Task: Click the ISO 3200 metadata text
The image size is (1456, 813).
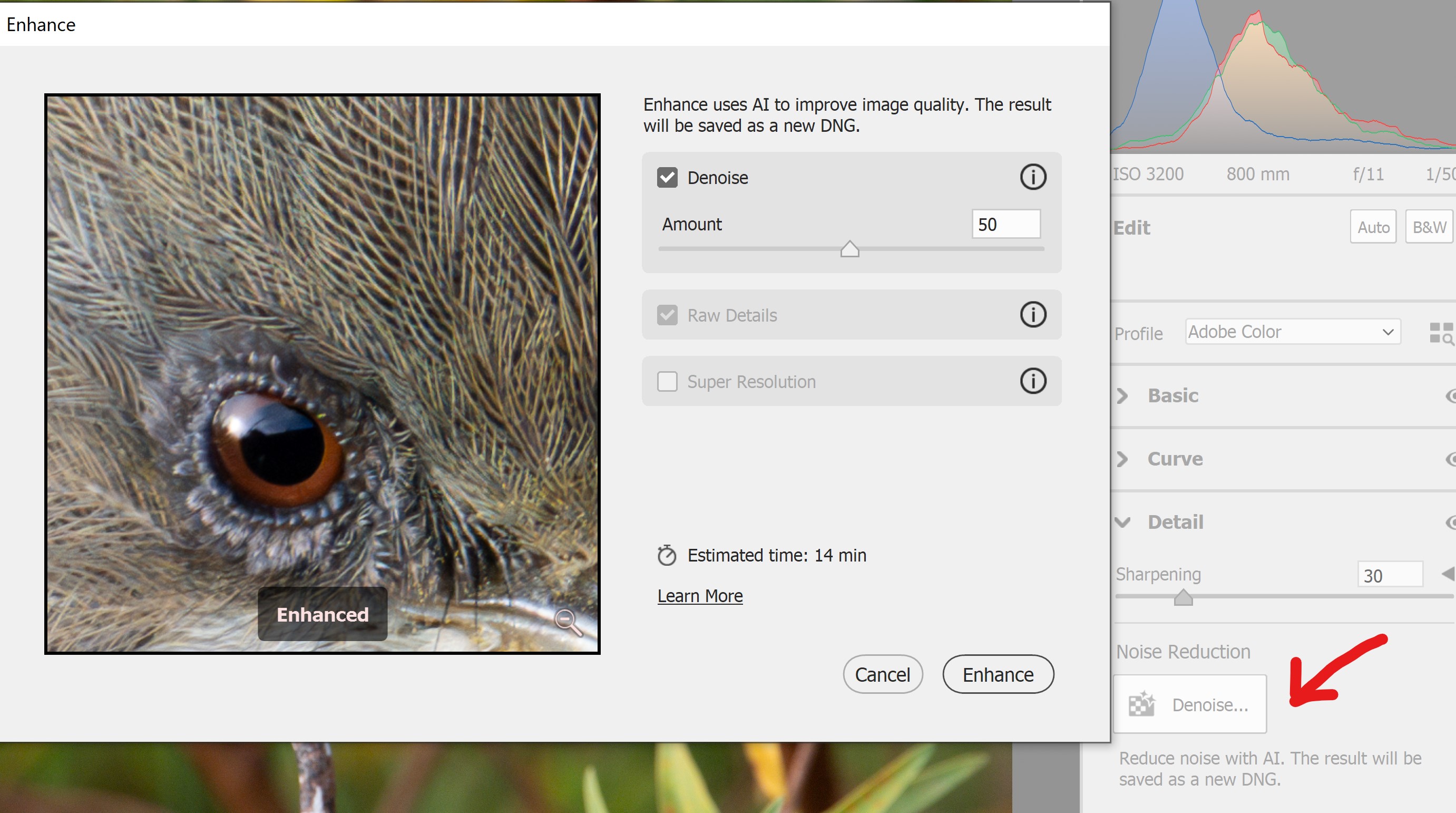Action: pyautogui.click(x=1148, y=173)
